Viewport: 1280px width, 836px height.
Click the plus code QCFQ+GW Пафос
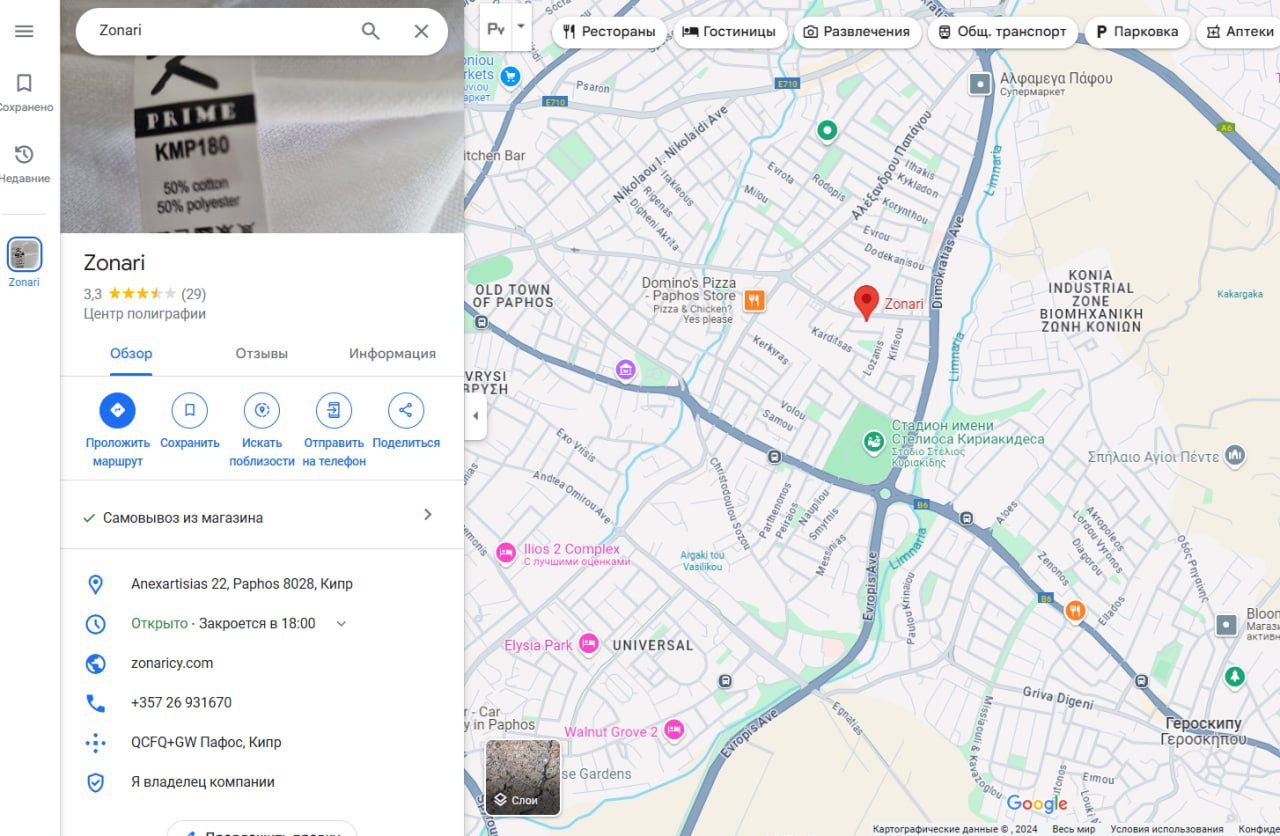click(206, 743)
